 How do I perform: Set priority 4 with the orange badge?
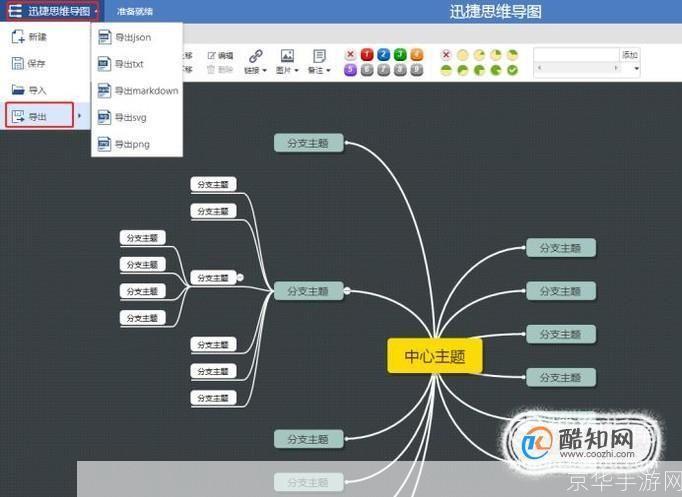417,55
